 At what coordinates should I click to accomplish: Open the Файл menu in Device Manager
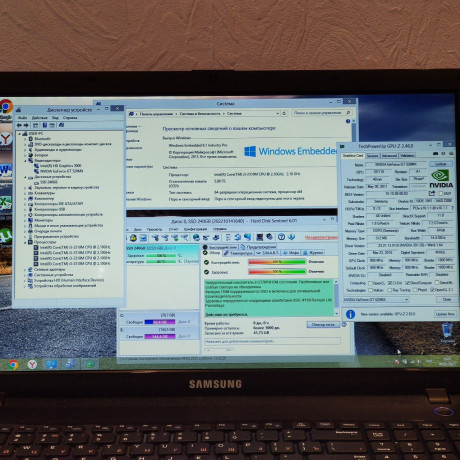click(x=23, y=118)
